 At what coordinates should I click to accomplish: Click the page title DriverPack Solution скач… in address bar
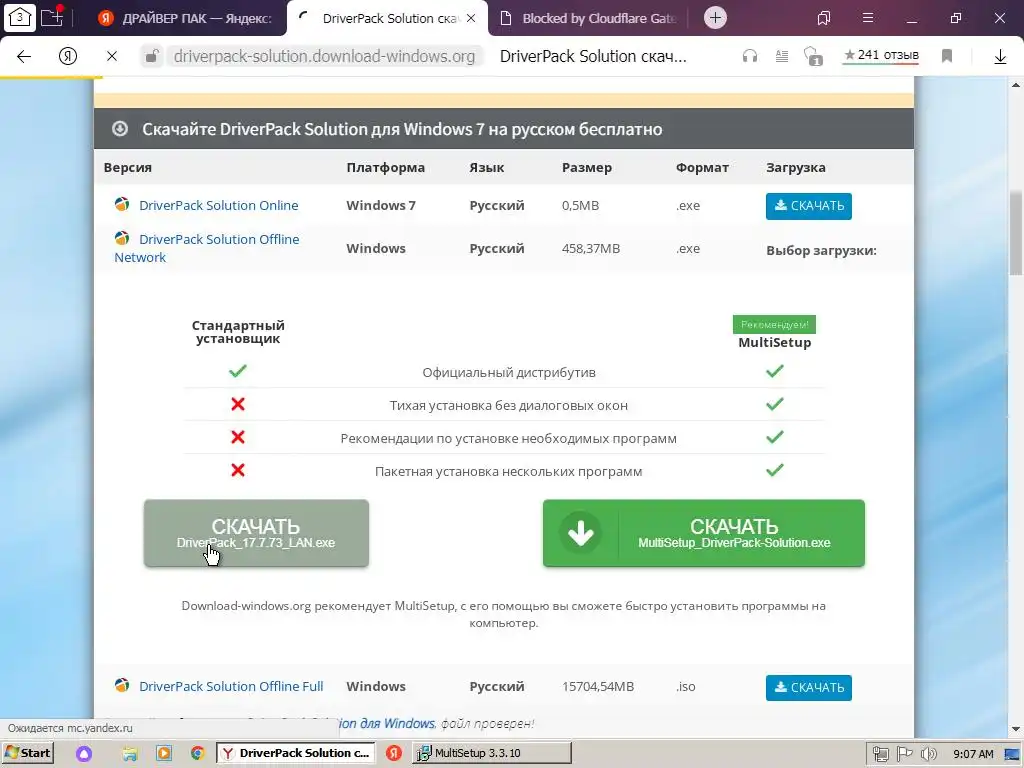593,56
